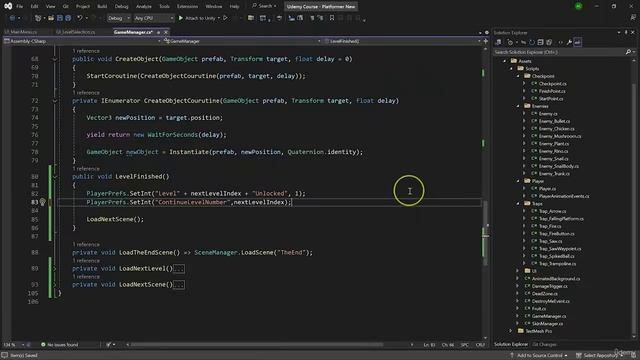Click the Start Without Debugging outline play icon
Viewport: 640px width, 360px height.
click(225, 18)
